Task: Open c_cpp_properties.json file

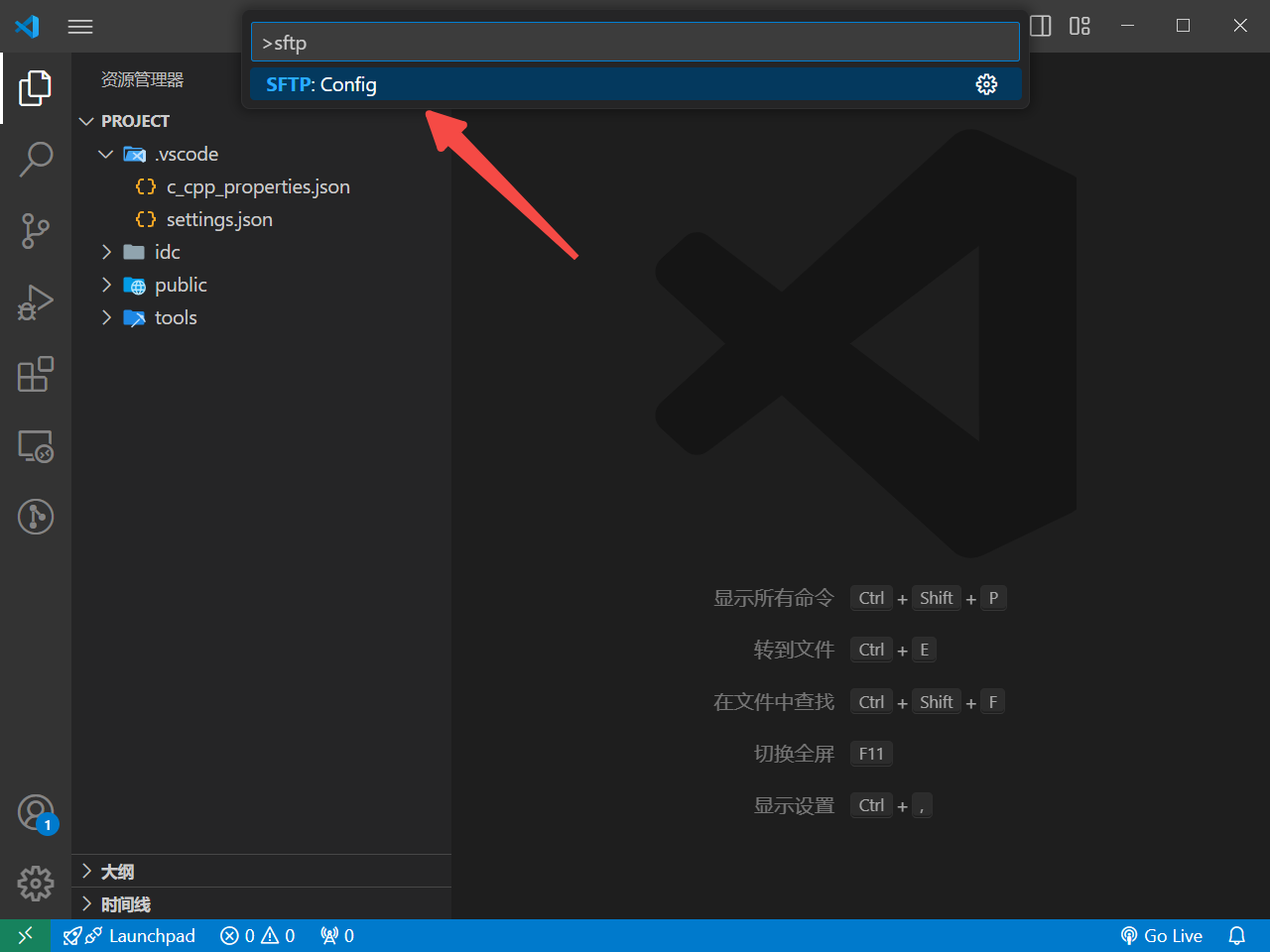Action: pos(262,186)
